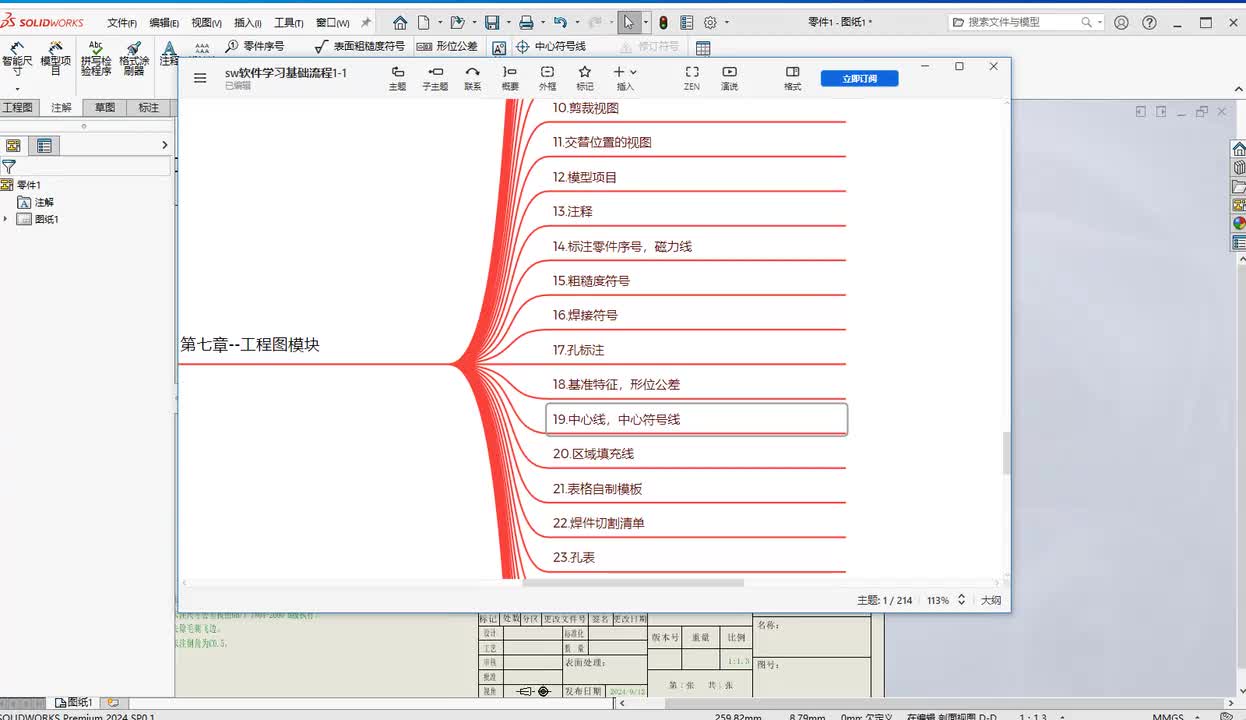Switch to the 草图 tab

pyautogui.click(x=105, y=108)
